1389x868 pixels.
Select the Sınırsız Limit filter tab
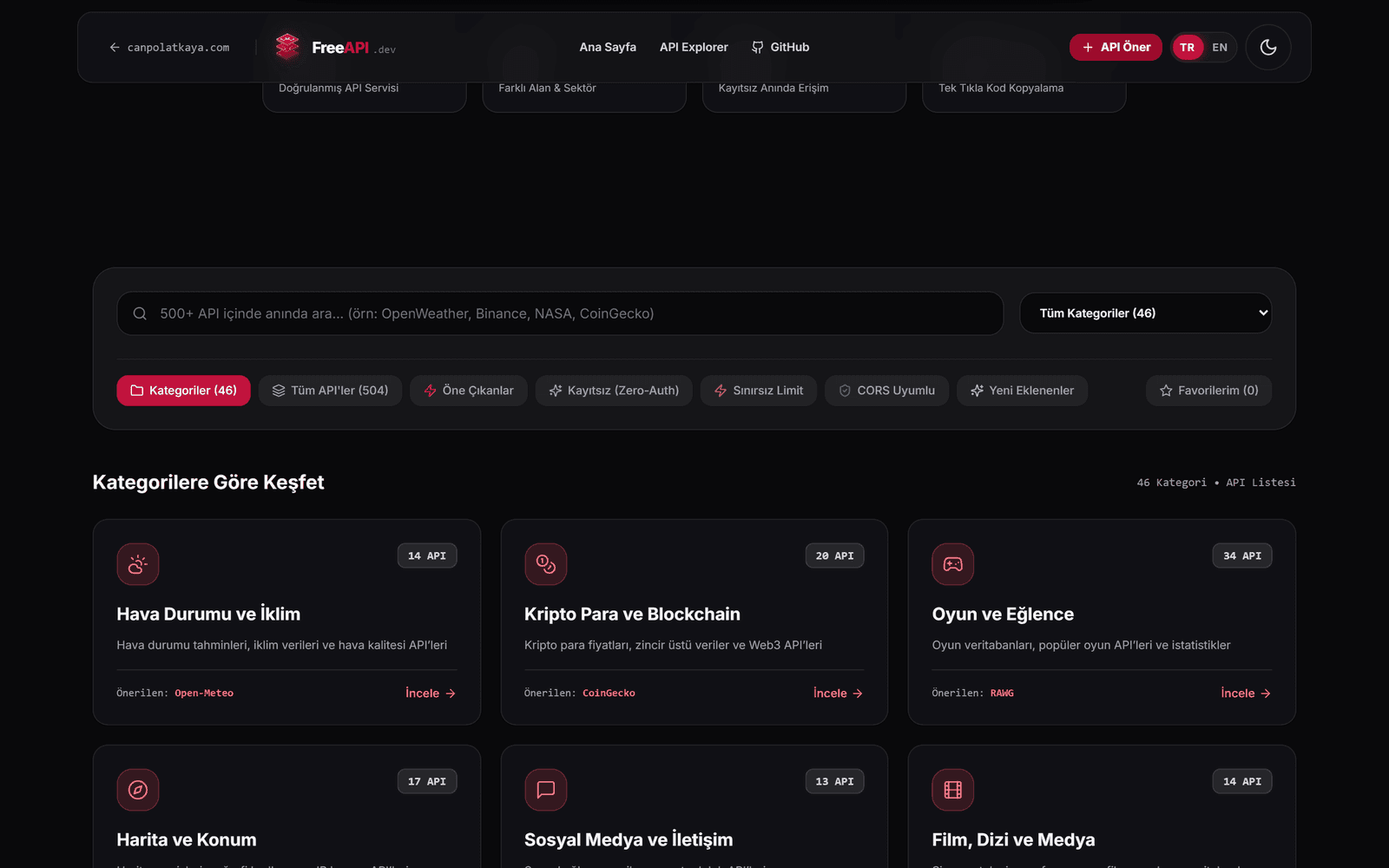pyautogui.click(x=759, y=391)
